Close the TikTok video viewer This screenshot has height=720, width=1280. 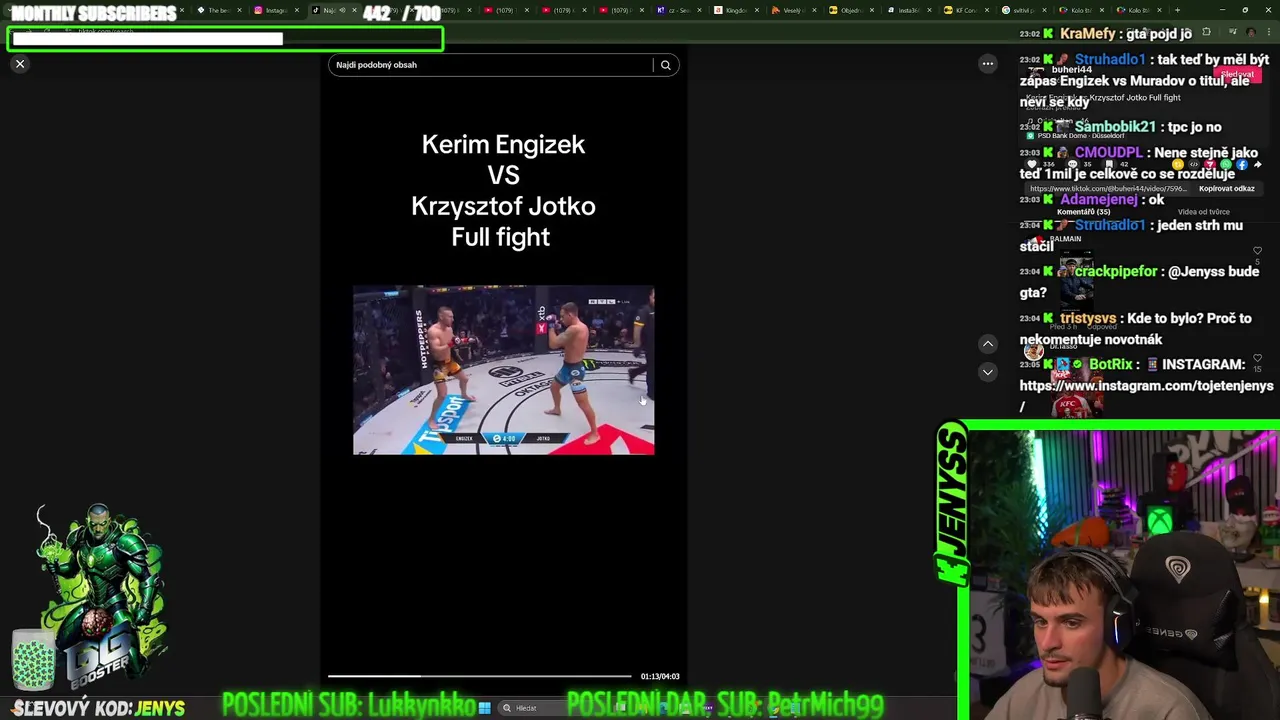click(x=19, y=64)
